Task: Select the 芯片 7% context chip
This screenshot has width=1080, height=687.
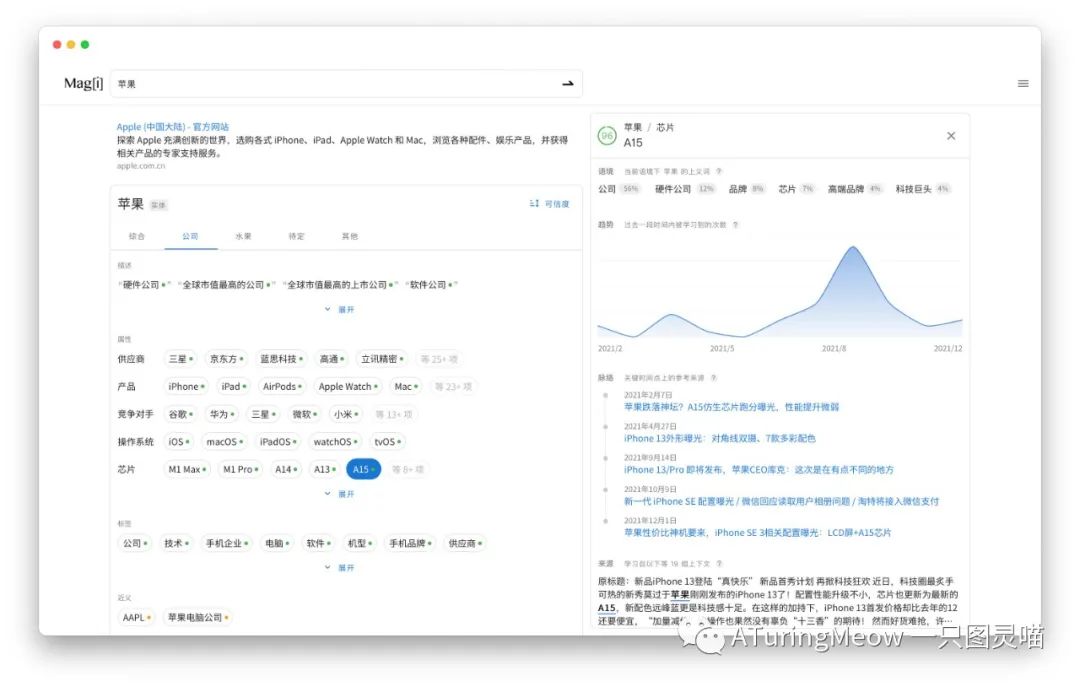Action: [796, 189]
